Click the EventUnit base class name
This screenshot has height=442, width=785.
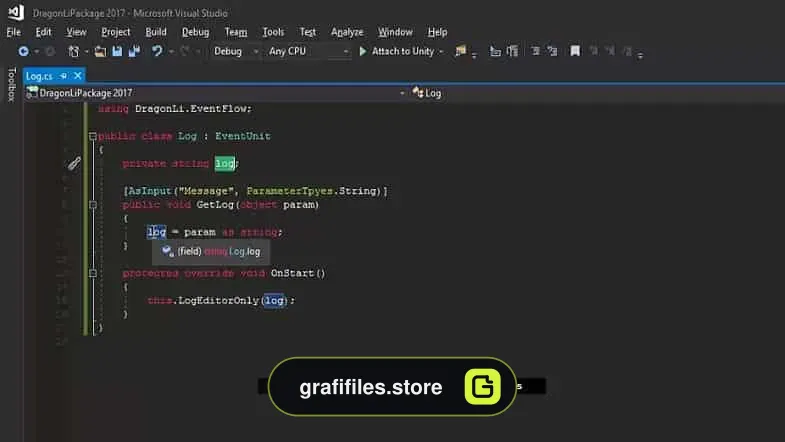pos(243,136)
